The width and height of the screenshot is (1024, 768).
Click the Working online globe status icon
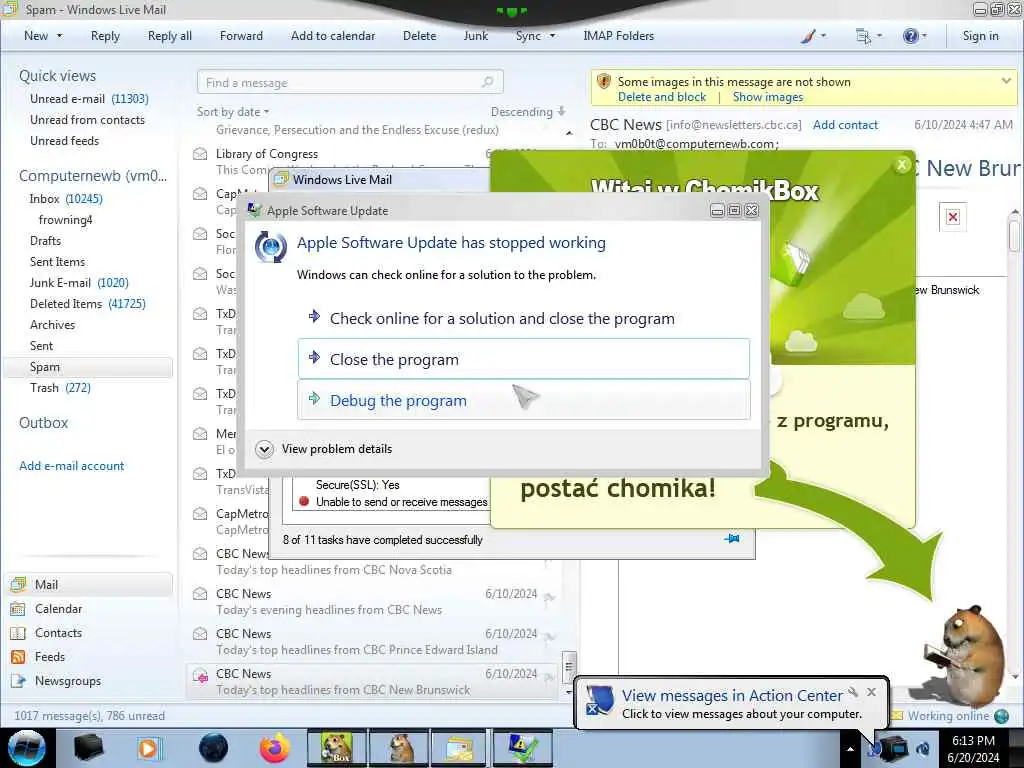point(1001,716)
